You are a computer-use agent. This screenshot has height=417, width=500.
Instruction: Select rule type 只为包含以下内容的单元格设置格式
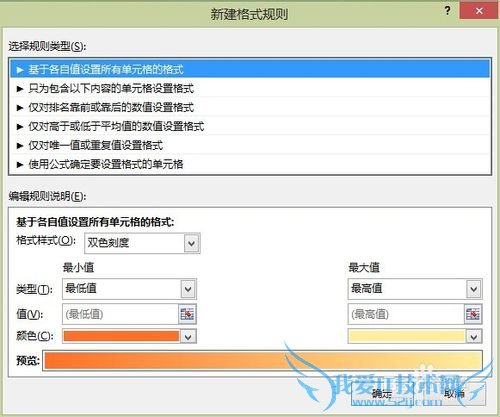pyautogui.click(x=250, y=88)
